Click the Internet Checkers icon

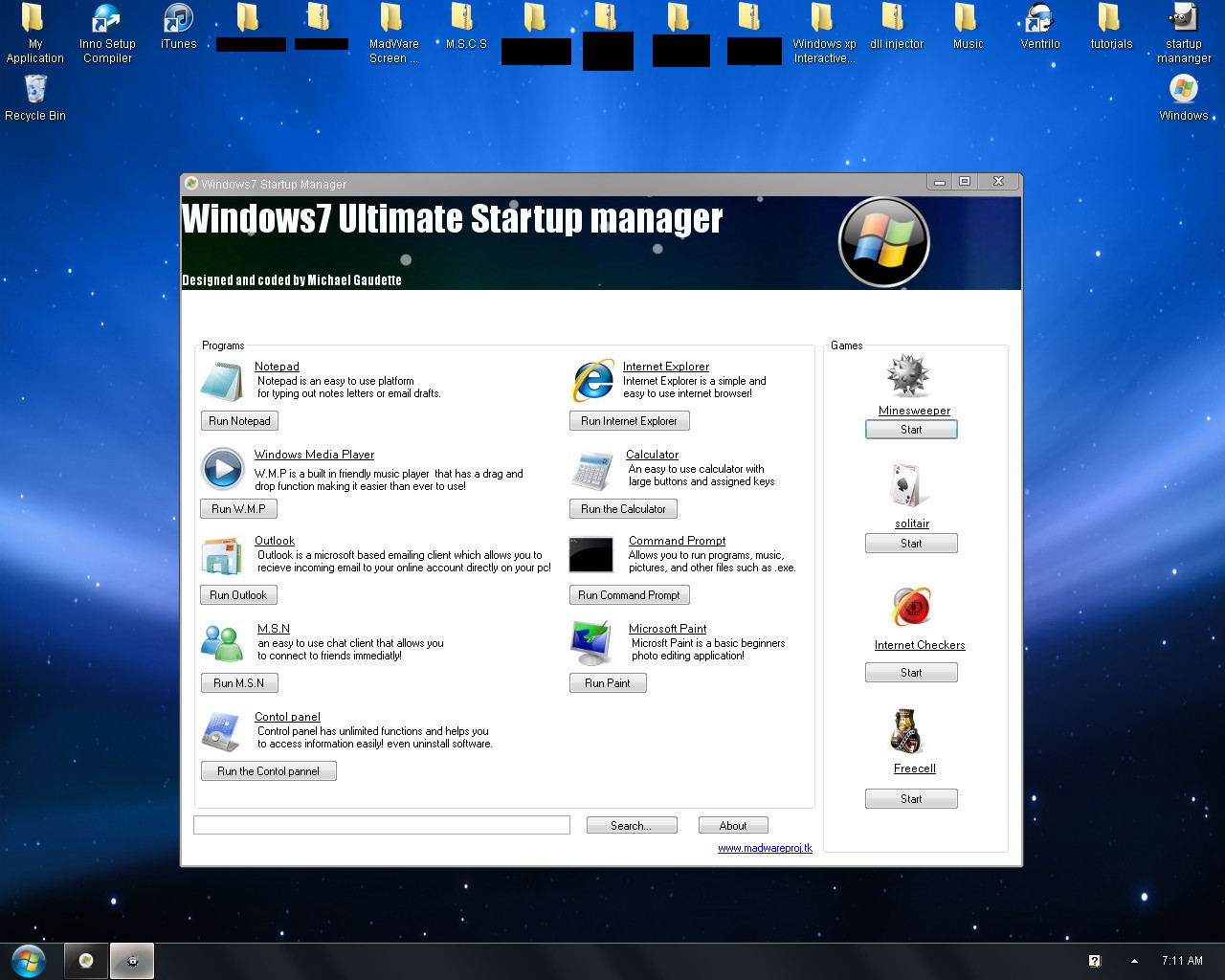[911, 607]
